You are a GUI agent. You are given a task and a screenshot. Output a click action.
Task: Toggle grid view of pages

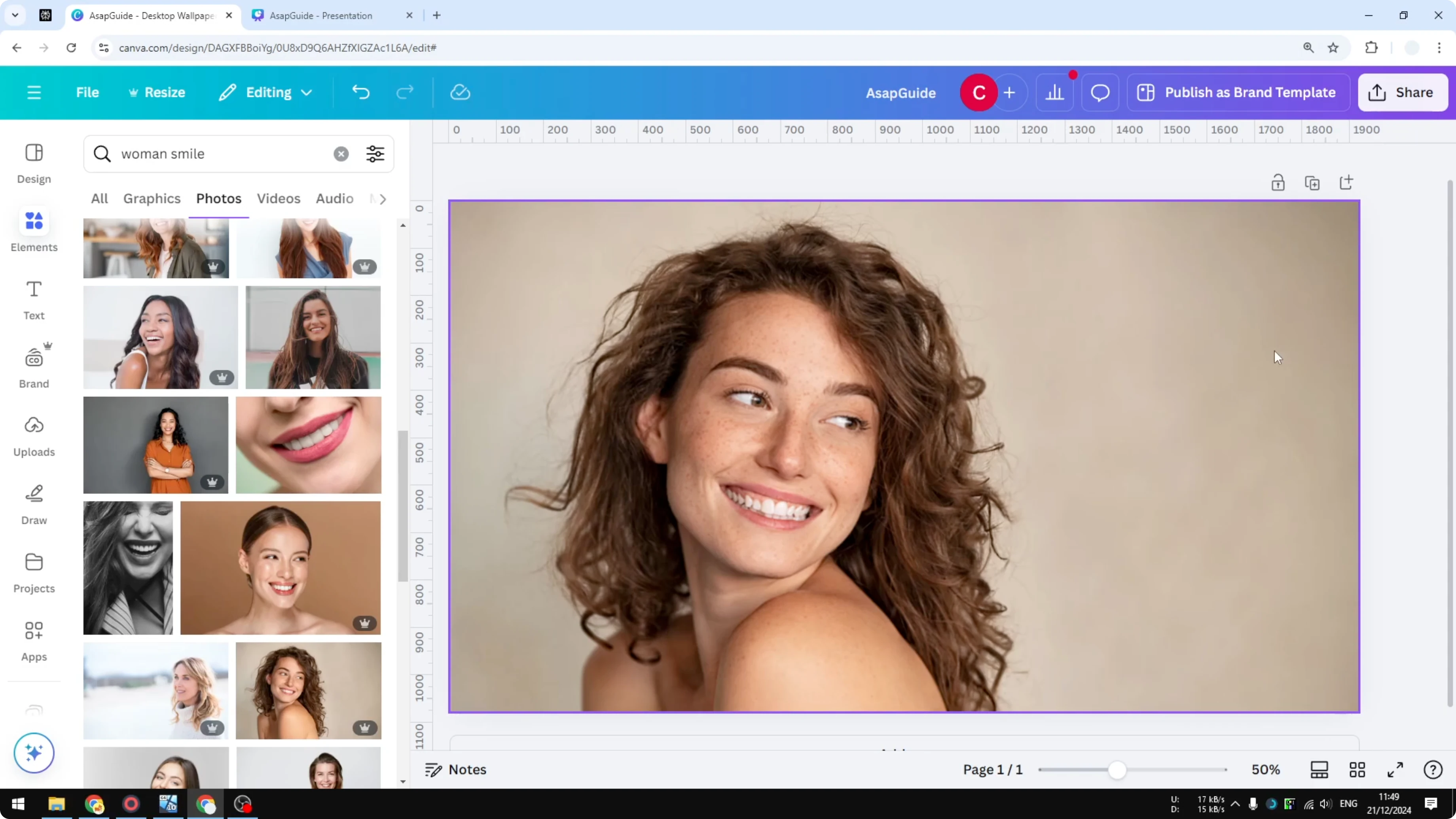tap(1357, 769)
